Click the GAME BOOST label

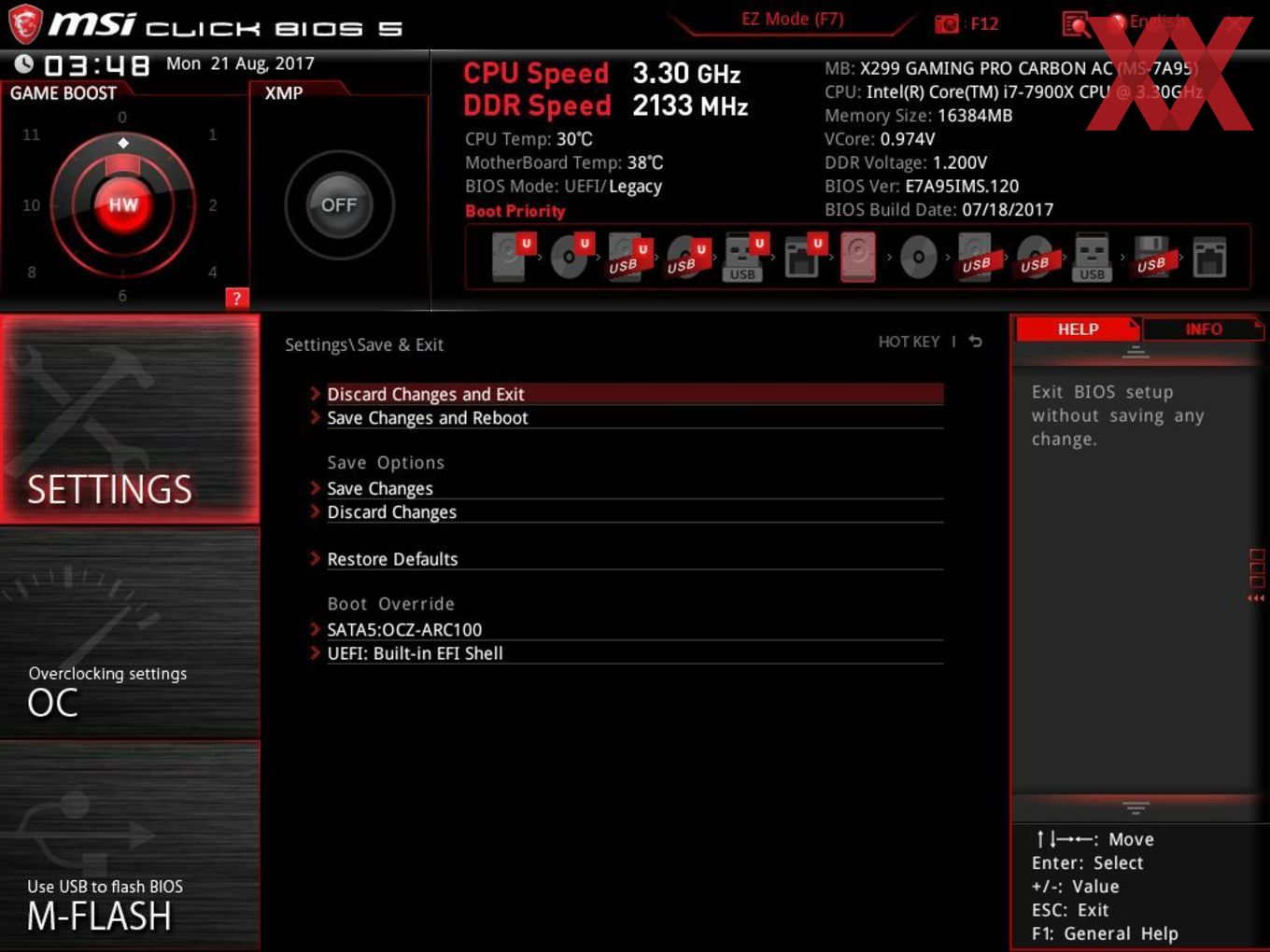pyautogui.click(x=63, y=92)
